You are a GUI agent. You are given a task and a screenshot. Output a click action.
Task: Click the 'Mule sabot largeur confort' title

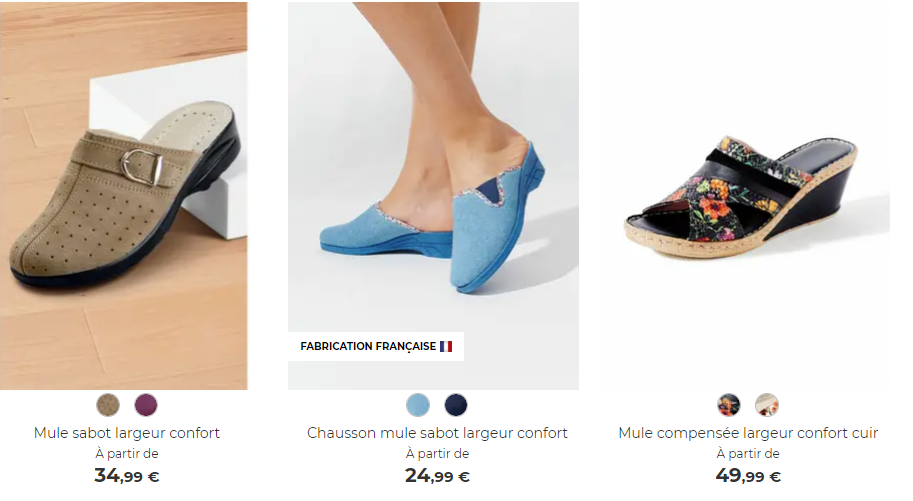pos(127,433)
